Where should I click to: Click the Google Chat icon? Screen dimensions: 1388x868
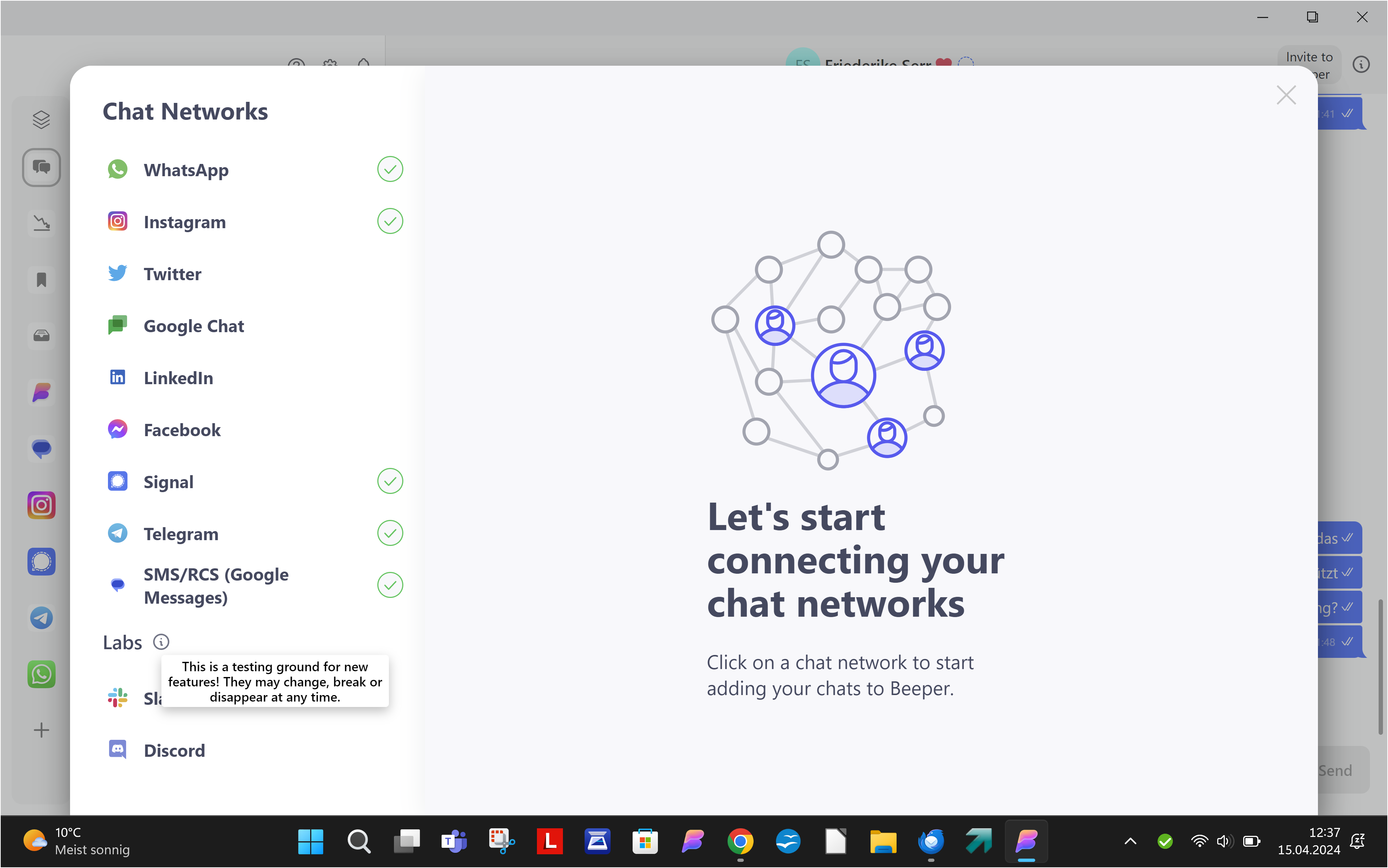coord(118,326)
